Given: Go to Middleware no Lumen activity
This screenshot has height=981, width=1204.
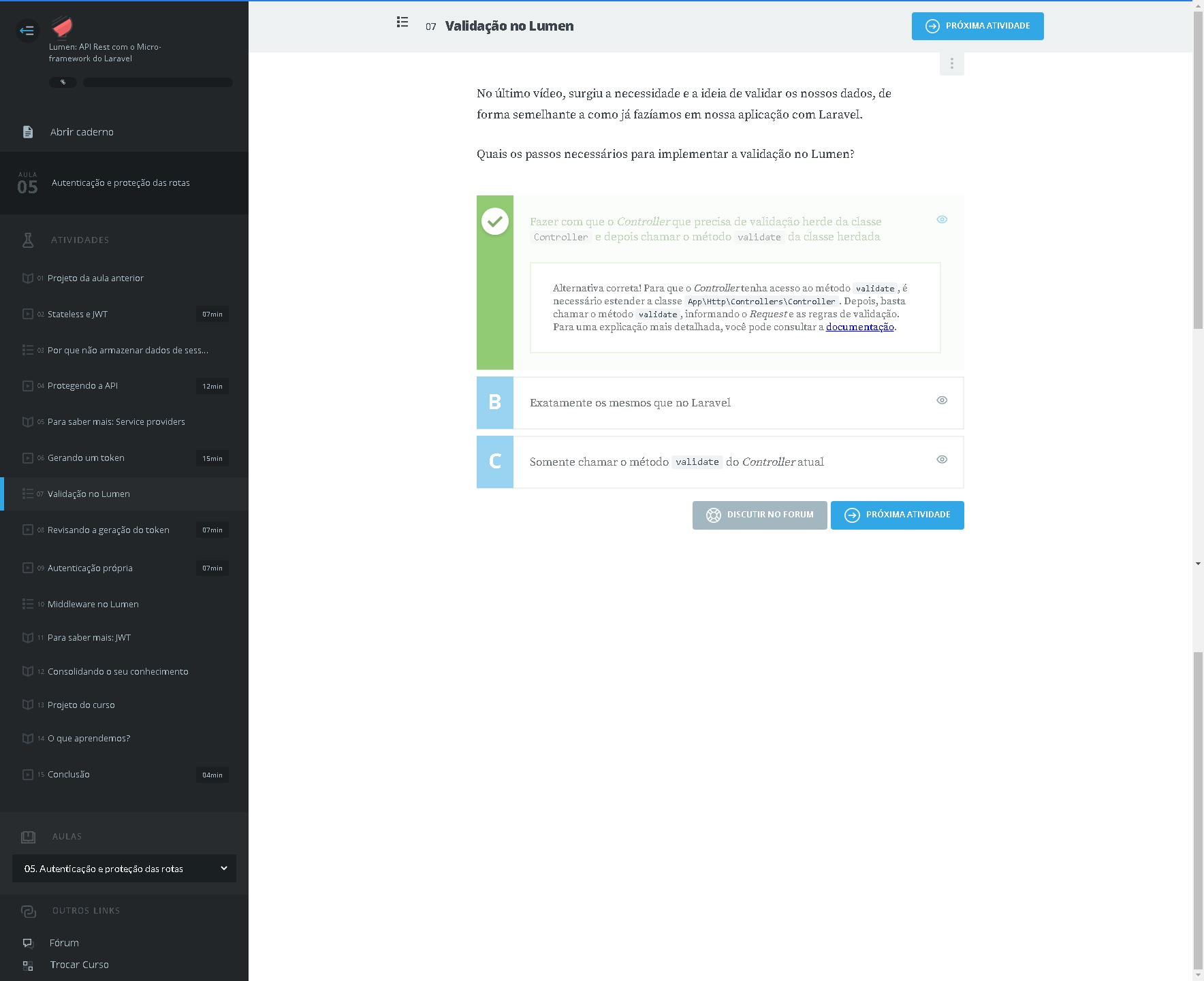Looking at the screenshot, I should tap(93, 605).
